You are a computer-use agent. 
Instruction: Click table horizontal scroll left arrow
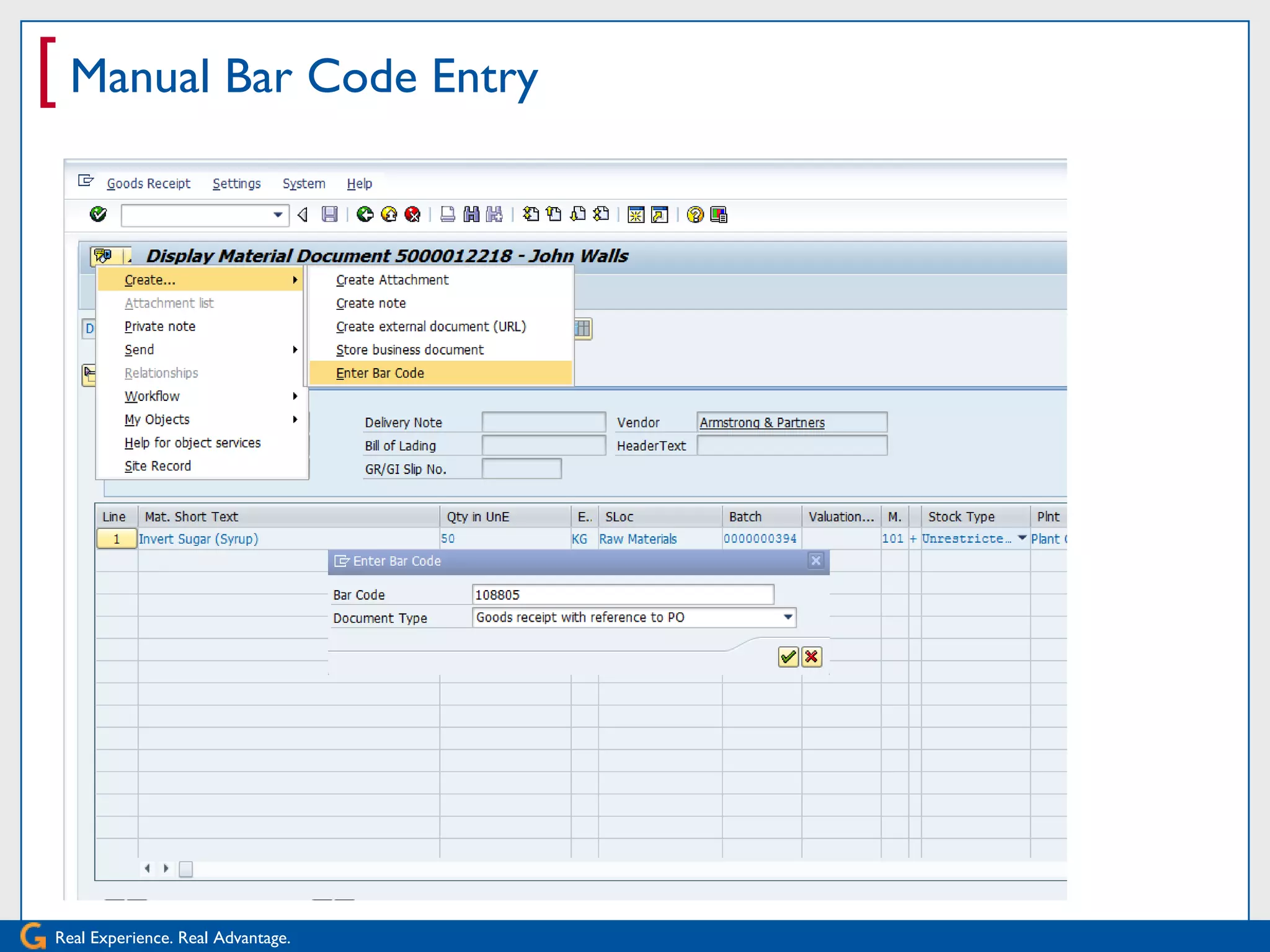tap(147, 868)
